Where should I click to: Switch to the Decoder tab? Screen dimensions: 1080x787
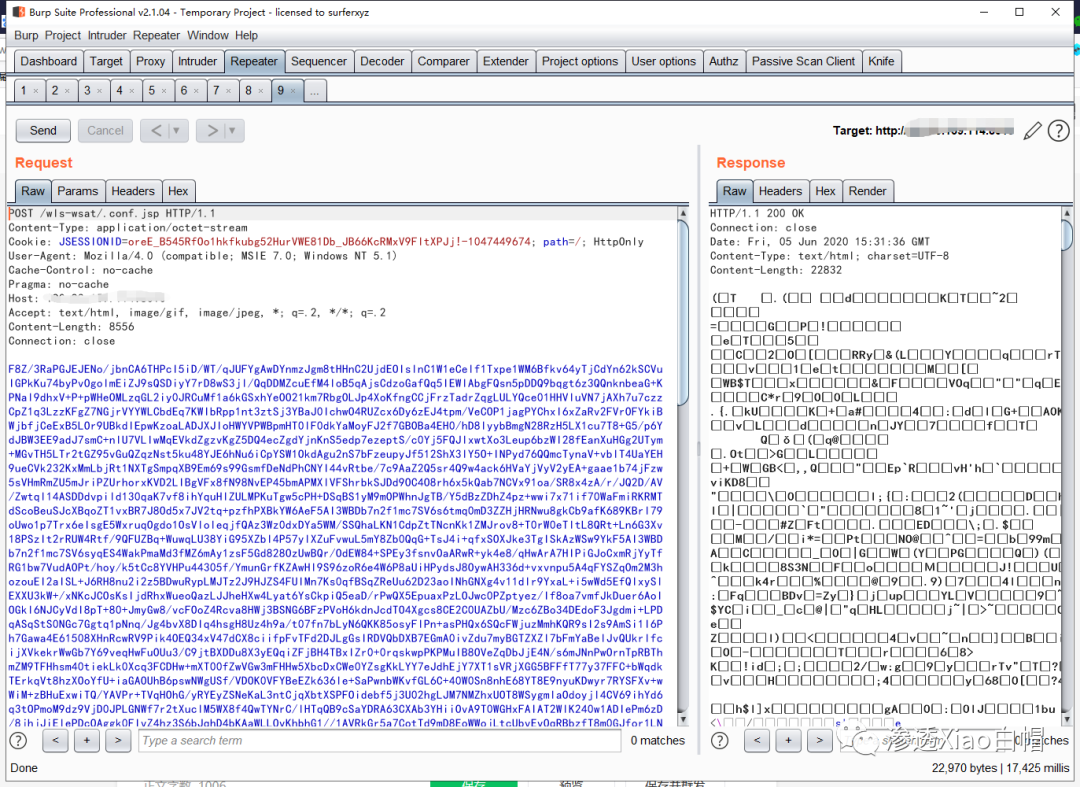point(382,61)
